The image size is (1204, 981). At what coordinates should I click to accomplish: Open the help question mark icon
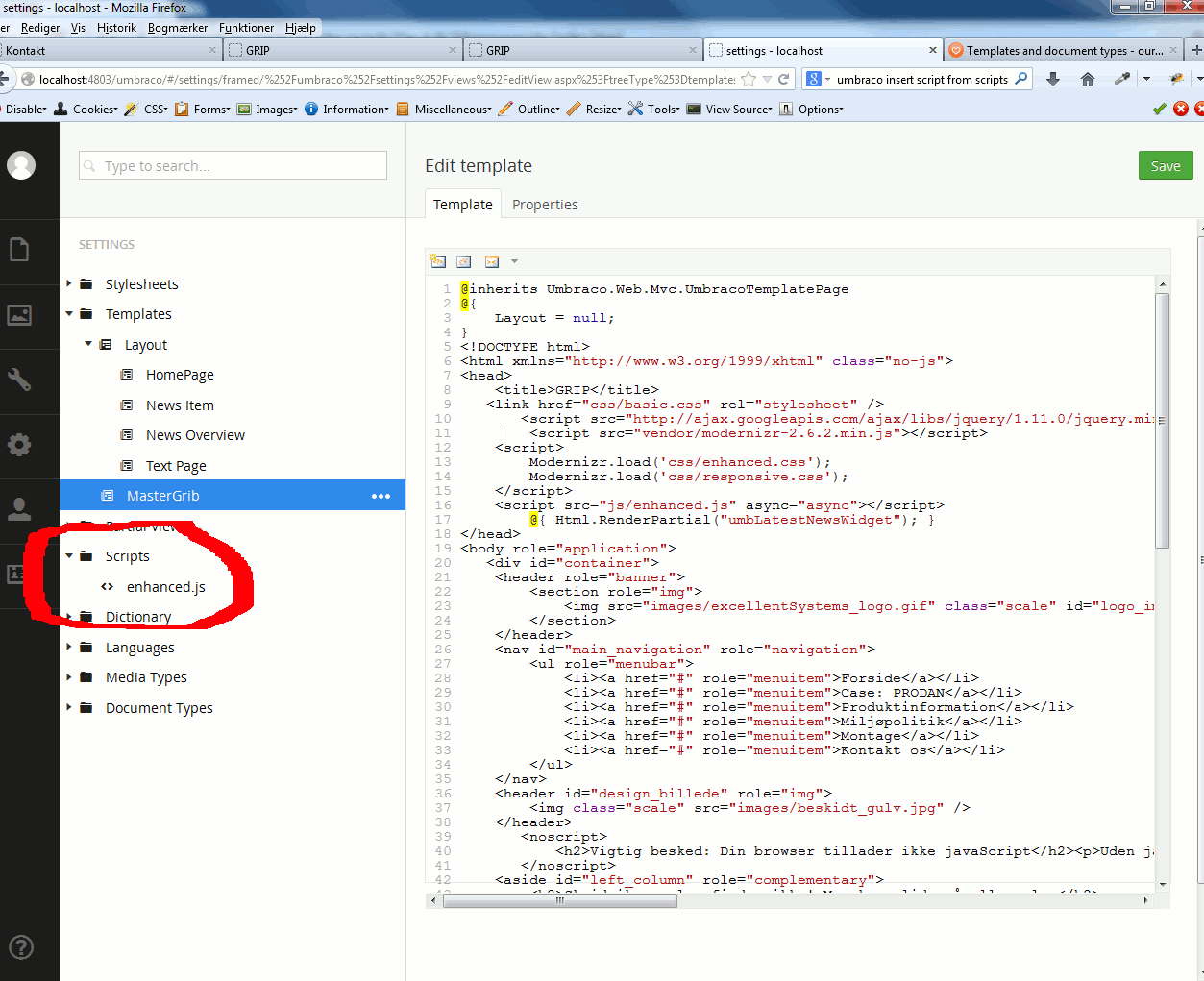click(x=21, y=947)
